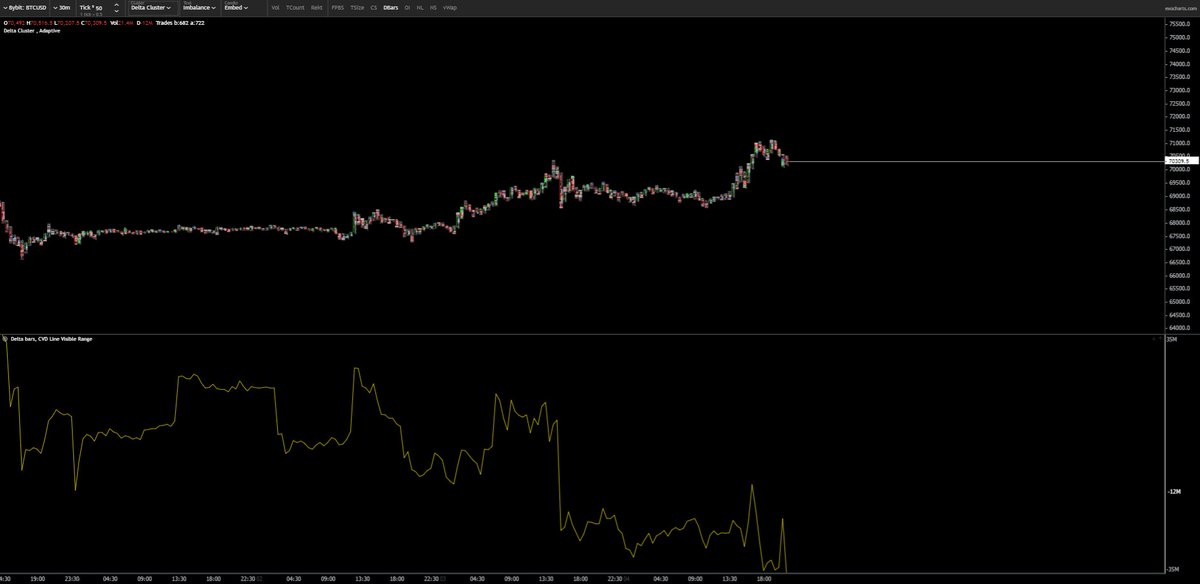Open the Bybit: BTCUSD symbol selector

click(25, 7)
